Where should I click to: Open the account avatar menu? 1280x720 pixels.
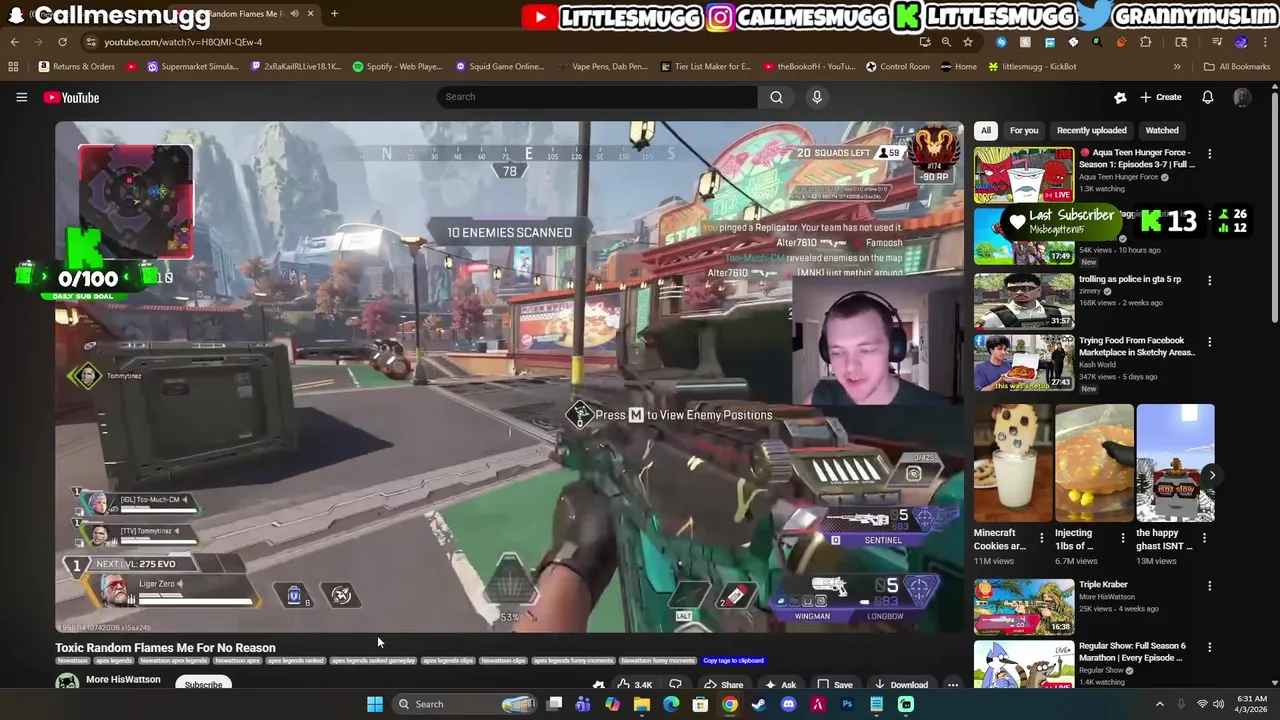point(1242,97)
